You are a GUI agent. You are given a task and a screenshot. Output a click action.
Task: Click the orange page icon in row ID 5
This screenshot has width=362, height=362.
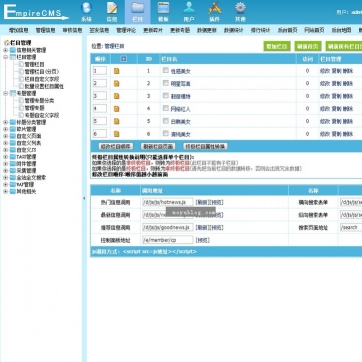(116, 121)
